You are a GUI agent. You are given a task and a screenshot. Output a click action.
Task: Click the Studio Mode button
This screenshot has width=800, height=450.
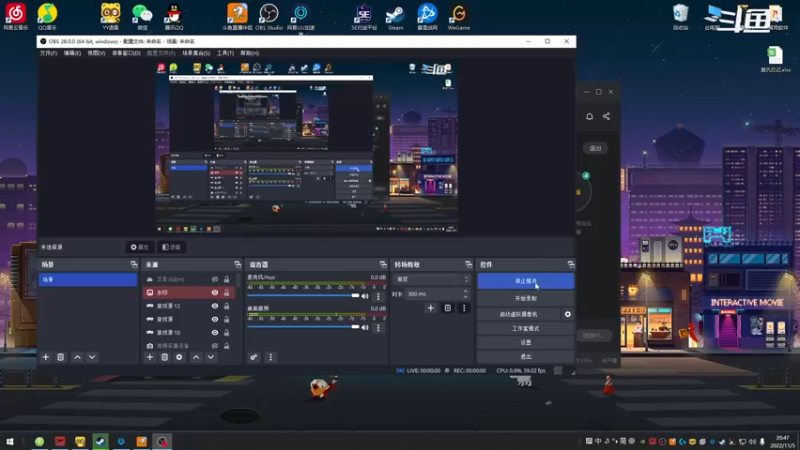526,328
